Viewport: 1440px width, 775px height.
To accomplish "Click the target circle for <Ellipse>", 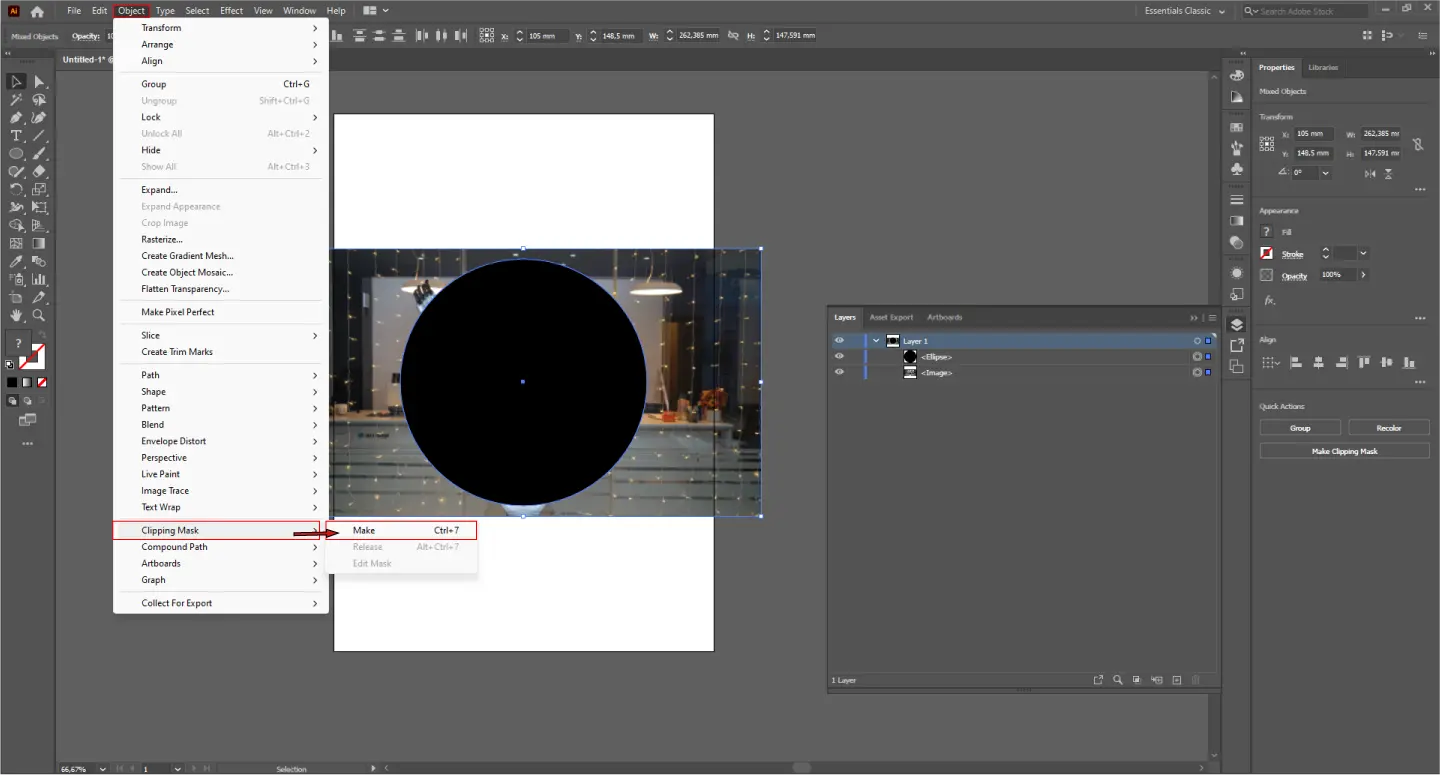I will 1196,356.
